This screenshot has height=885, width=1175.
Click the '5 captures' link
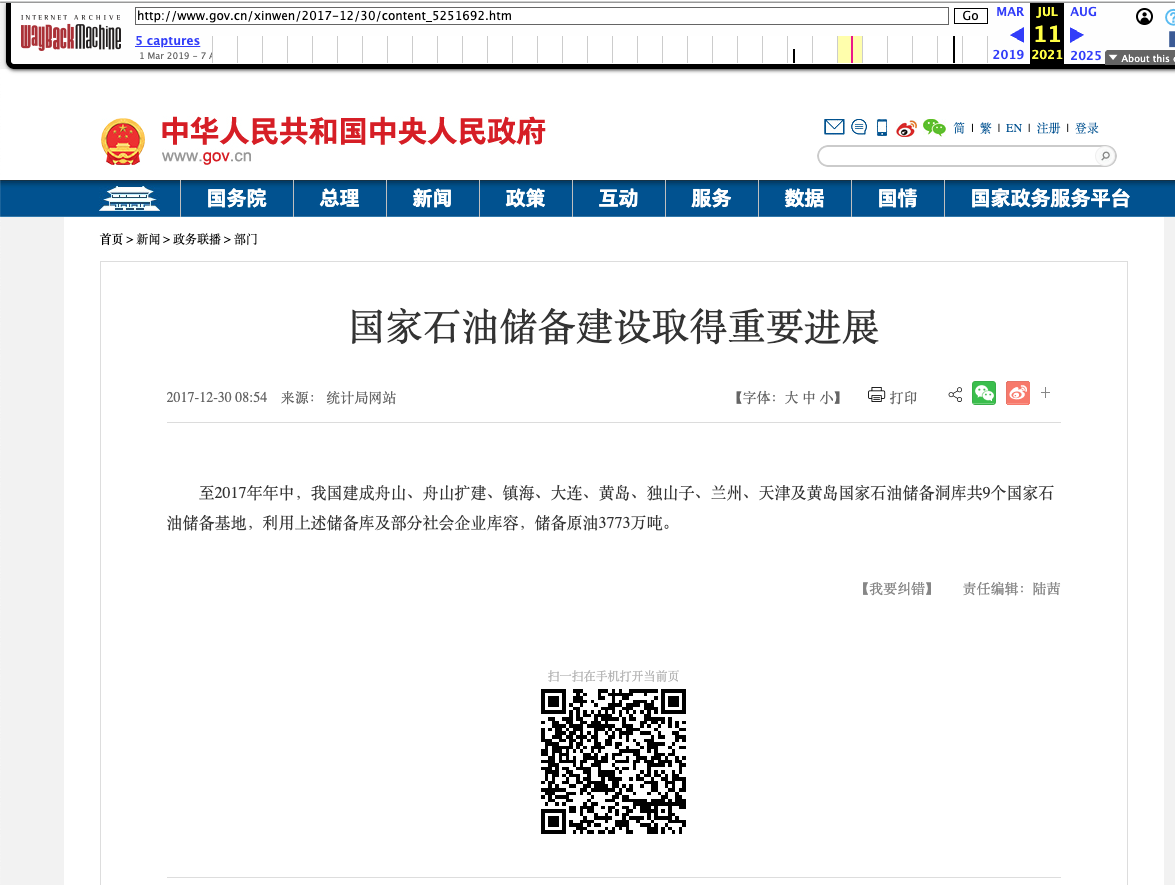[x=167, y=41]
